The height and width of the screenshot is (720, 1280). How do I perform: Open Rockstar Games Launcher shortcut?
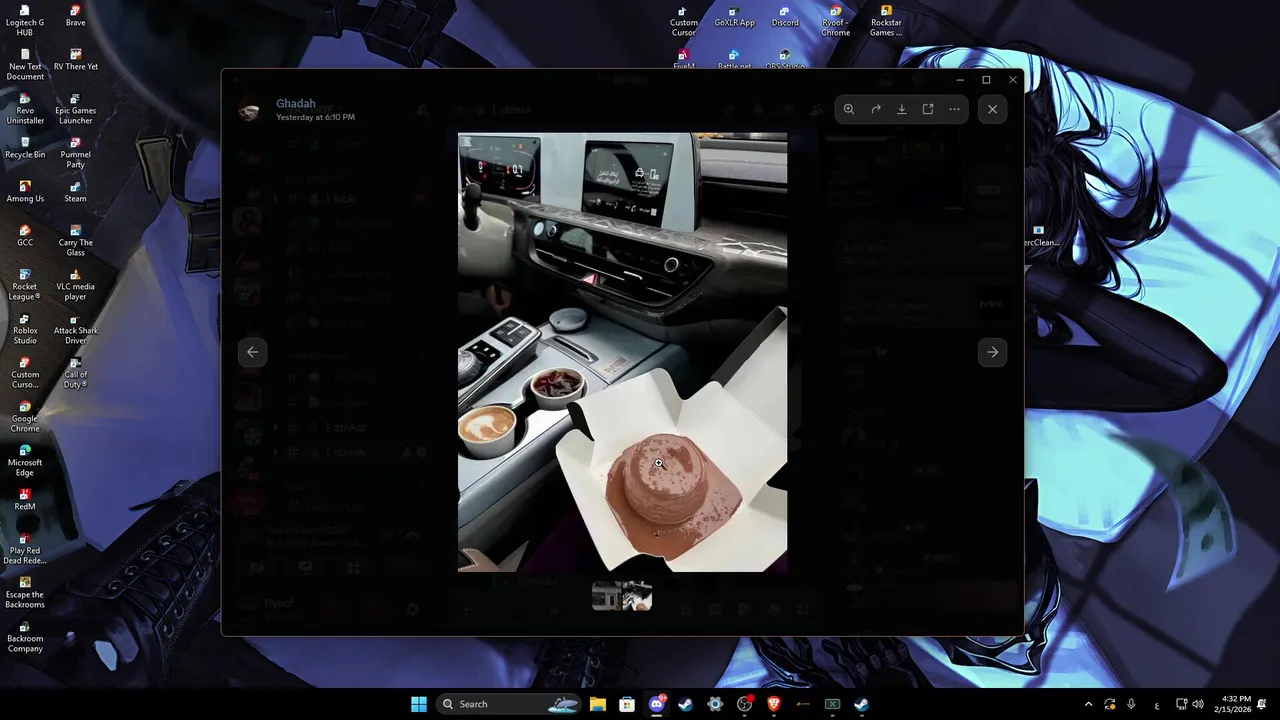tap(886, 20)
